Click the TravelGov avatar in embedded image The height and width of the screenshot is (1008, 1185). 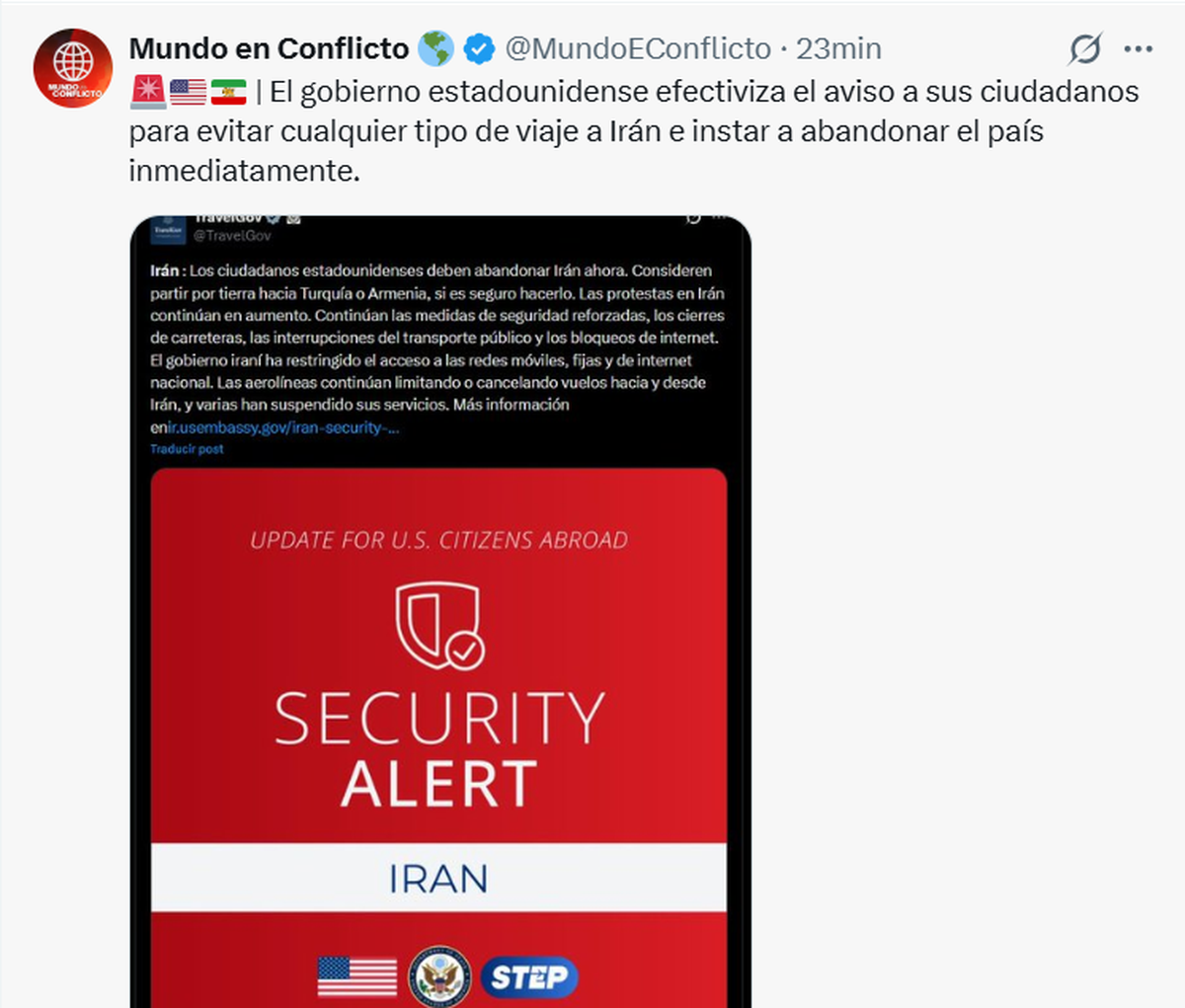168,230
